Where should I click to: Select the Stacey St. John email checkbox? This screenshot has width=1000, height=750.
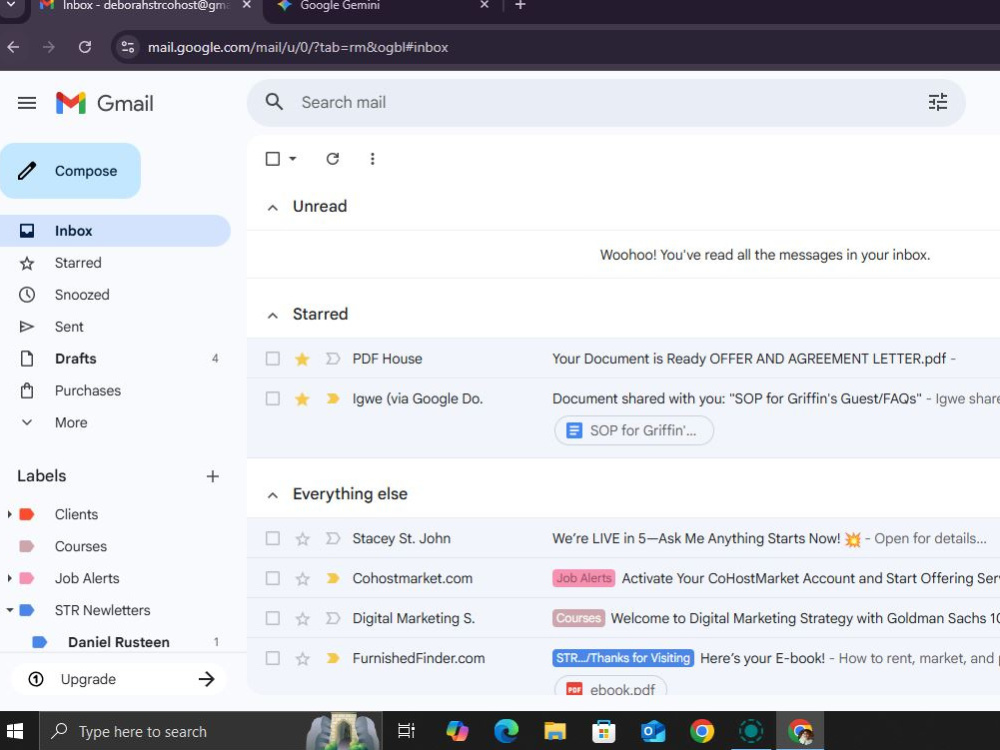(272, 538)
